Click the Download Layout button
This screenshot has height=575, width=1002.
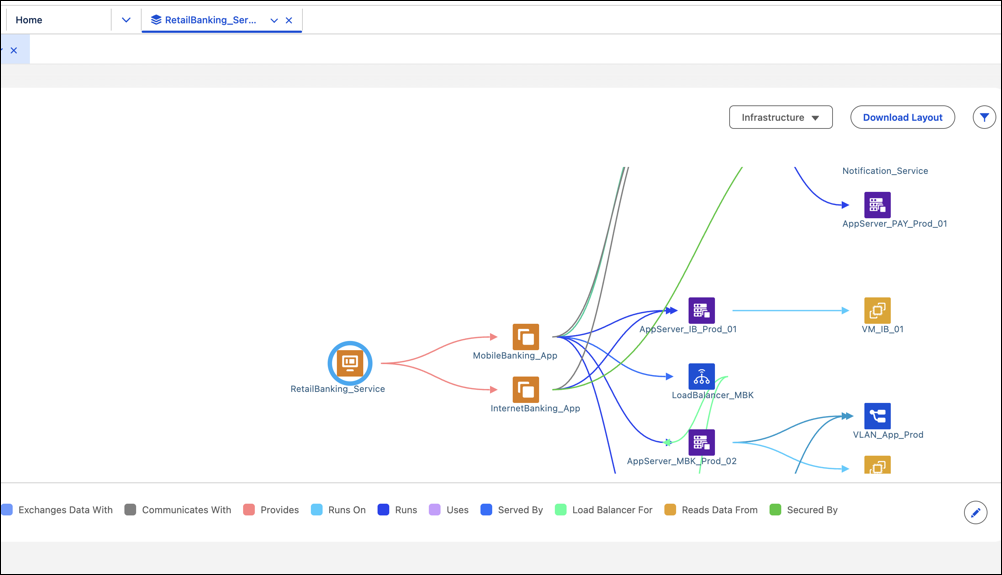(x=902, y=117)
